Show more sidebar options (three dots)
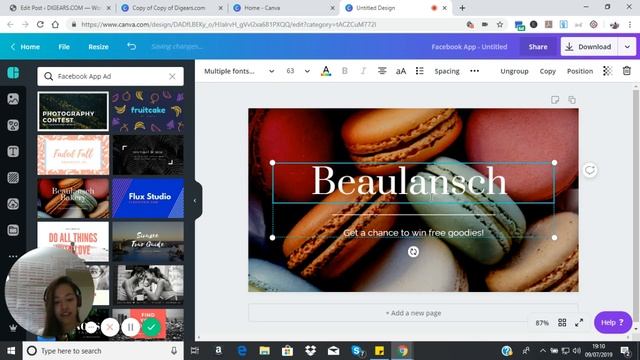Screen dimensions: 640x360 [x=13, y=256]
